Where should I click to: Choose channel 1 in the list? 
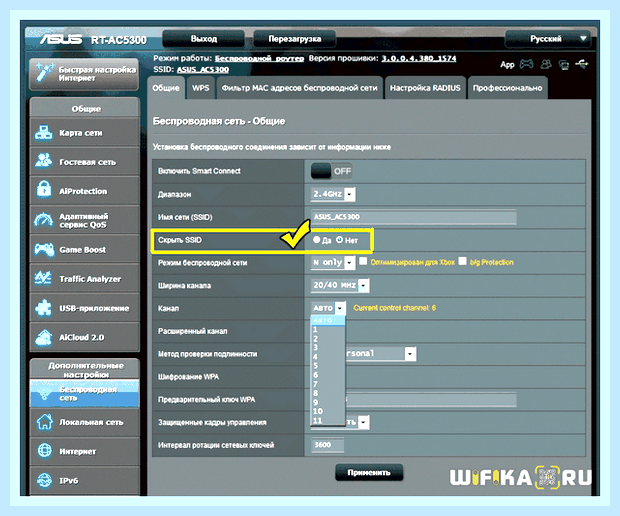tap(328, 329)
